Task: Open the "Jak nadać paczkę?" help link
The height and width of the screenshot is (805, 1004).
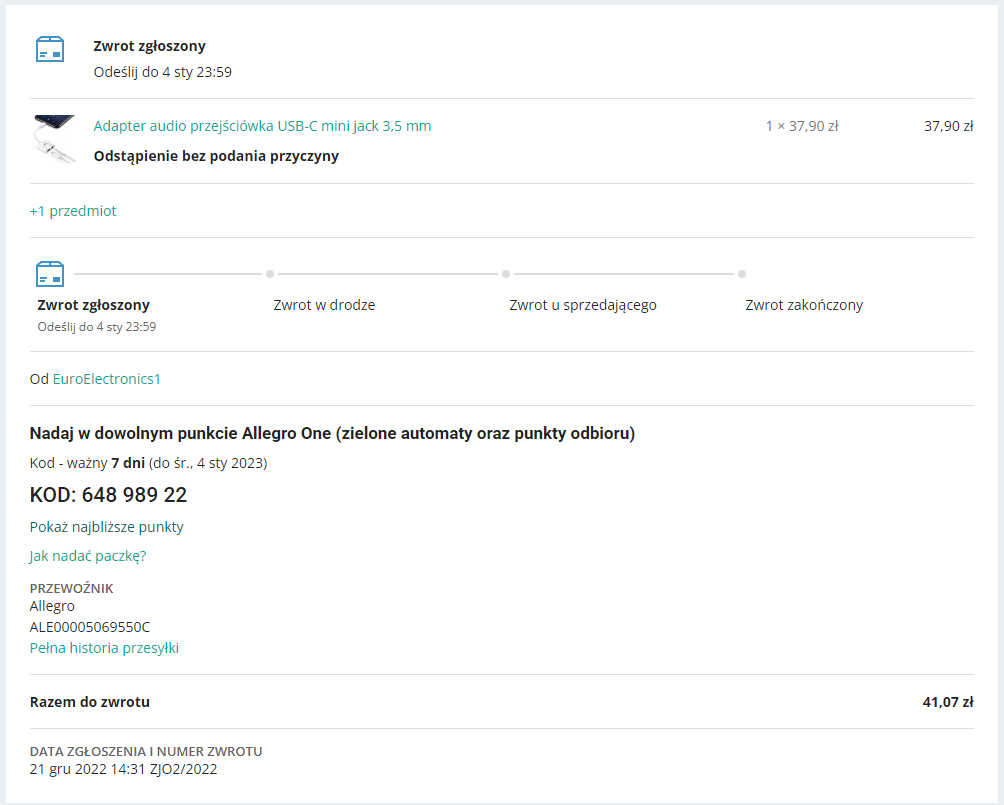Action: (87, 555)
